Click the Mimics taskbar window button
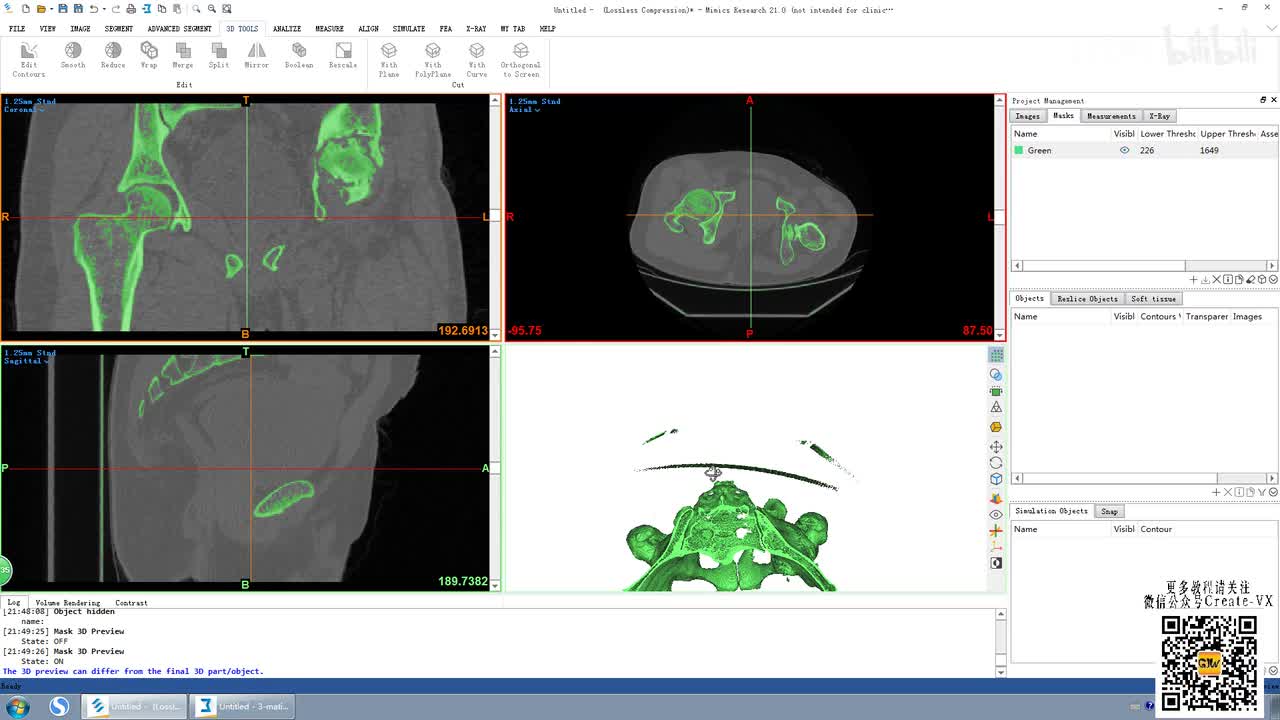This screenshot has height=720, width=1280. pos(135,707)
